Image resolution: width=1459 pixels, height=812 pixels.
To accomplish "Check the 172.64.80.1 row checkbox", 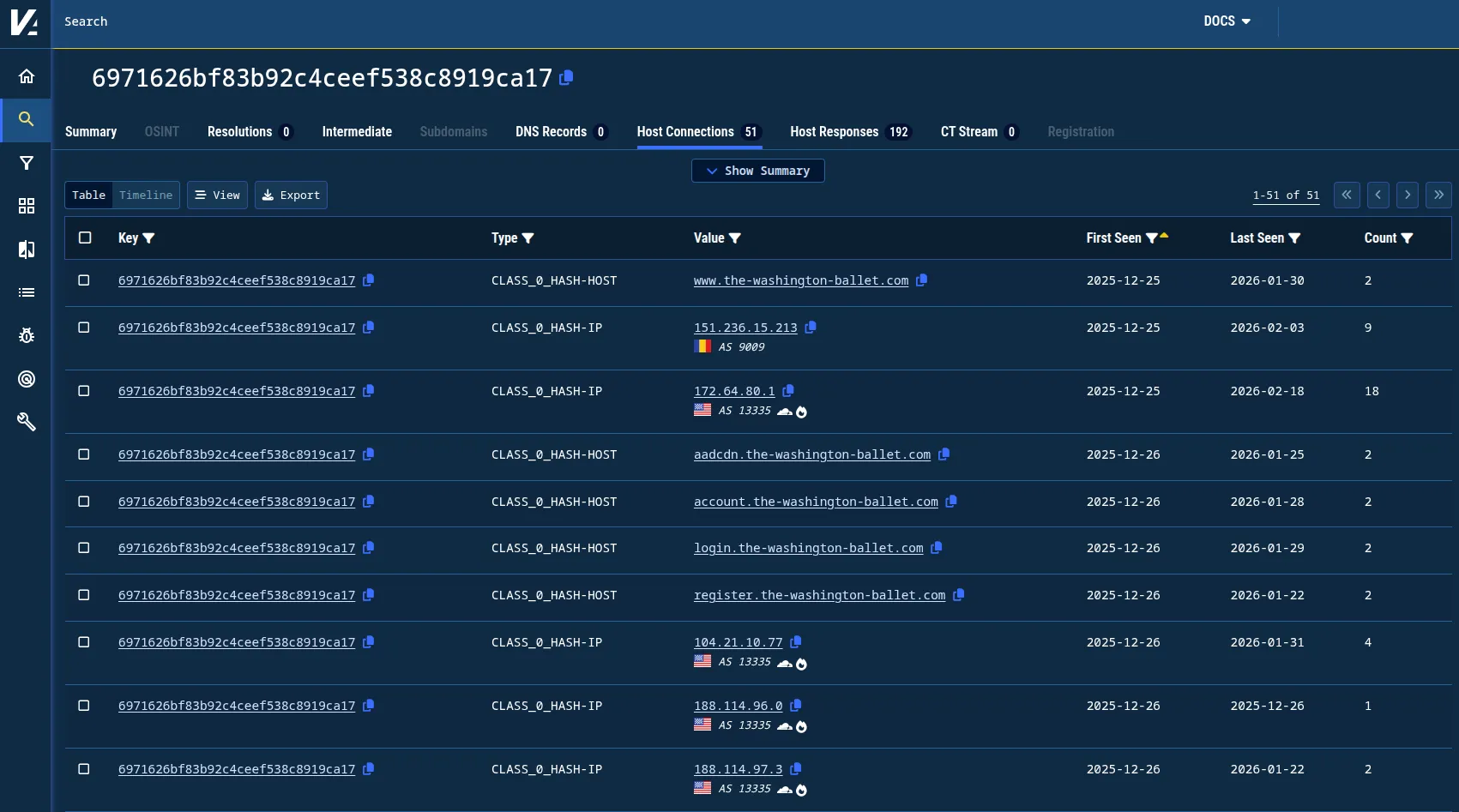I will tap(84, 391).
